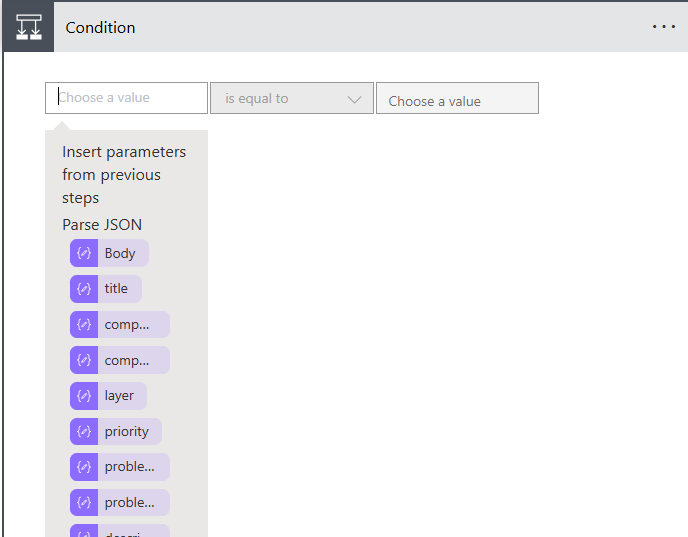Select the second 'comp...' token
This screenshot has width=688, height=537.
click(127, 360)
